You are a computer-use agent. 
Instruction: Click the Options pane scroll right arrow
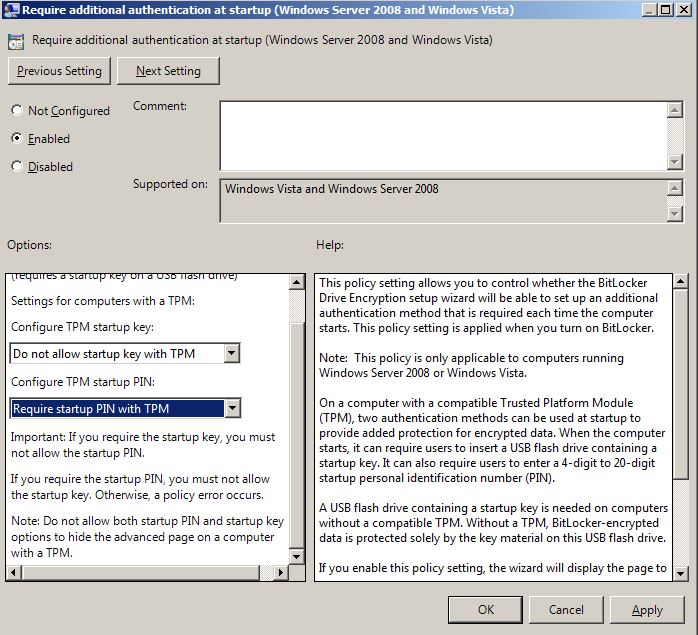click(280, 573)
